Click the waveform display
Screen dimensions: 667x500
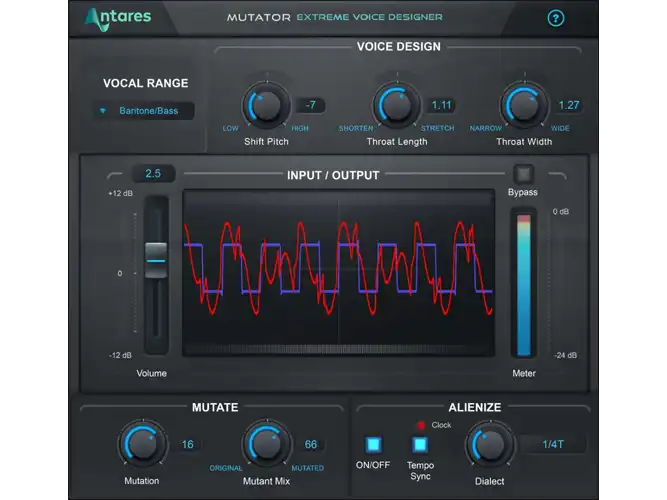point(339,272)
